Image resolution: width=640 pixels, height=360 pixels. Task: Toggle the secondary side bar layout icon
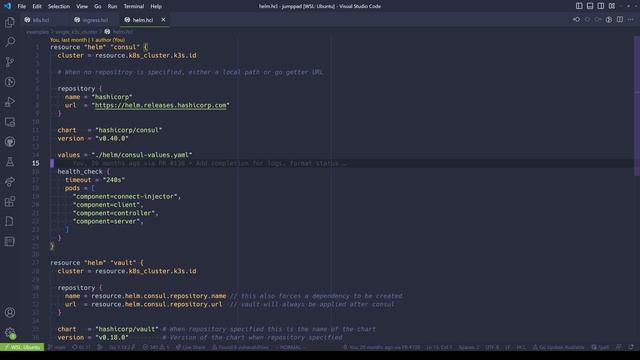point(601,6)
